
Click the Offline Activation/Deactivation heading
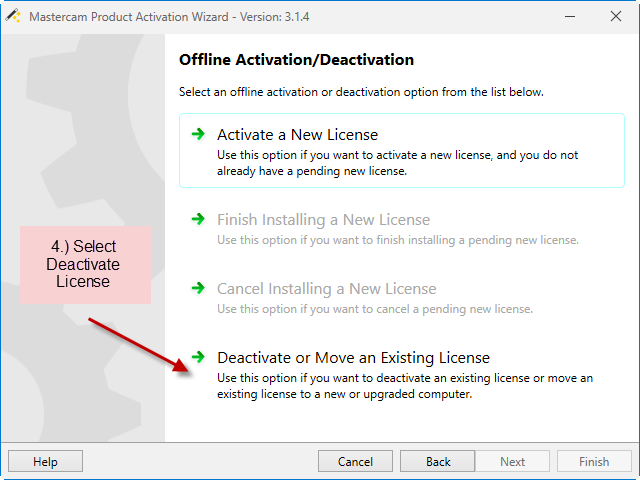[x=296, y=60]
